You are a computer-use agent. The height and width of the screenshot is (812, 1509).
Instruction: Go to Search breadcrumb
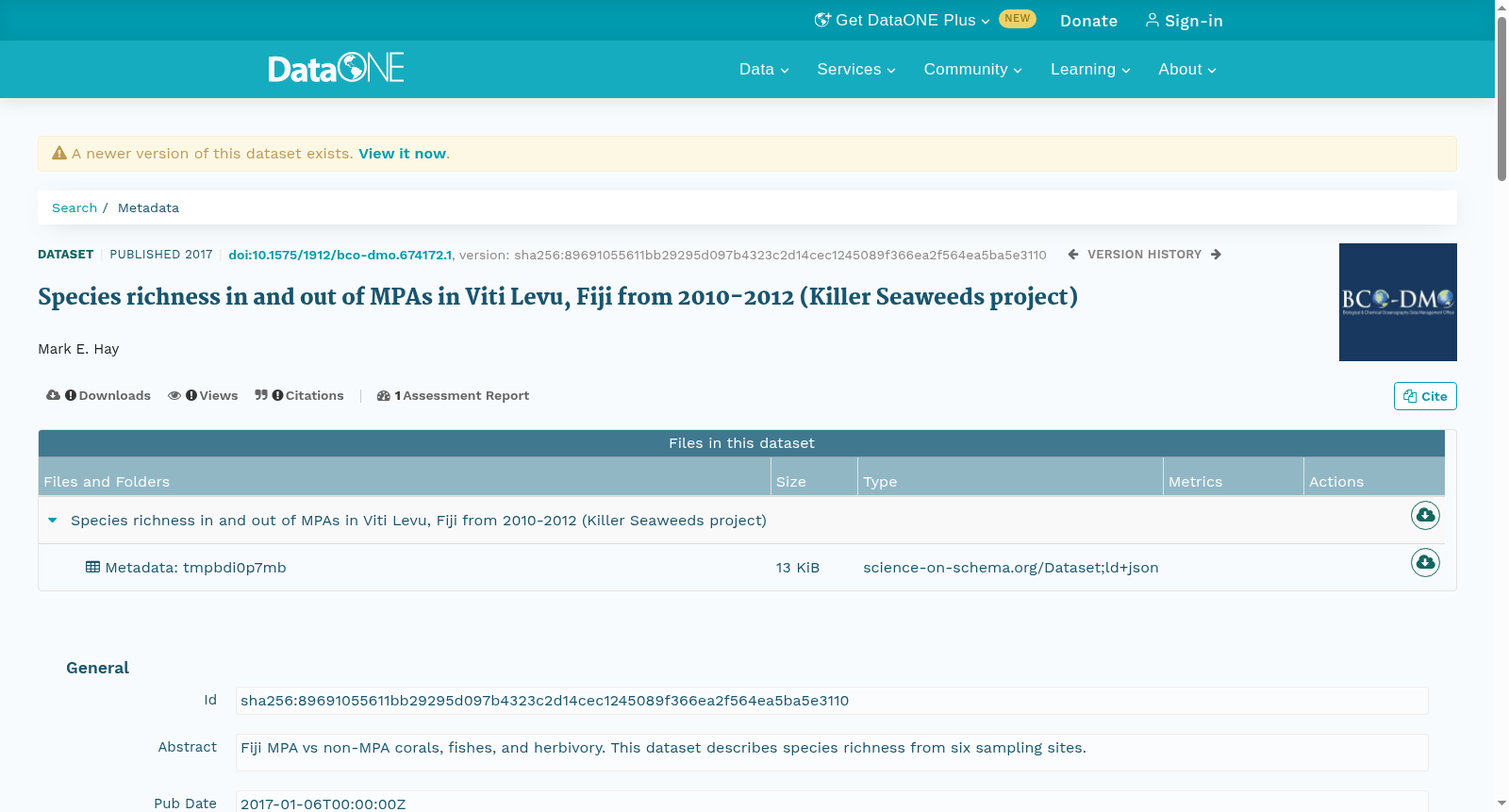pyautogui.click(x=75, y=207)
